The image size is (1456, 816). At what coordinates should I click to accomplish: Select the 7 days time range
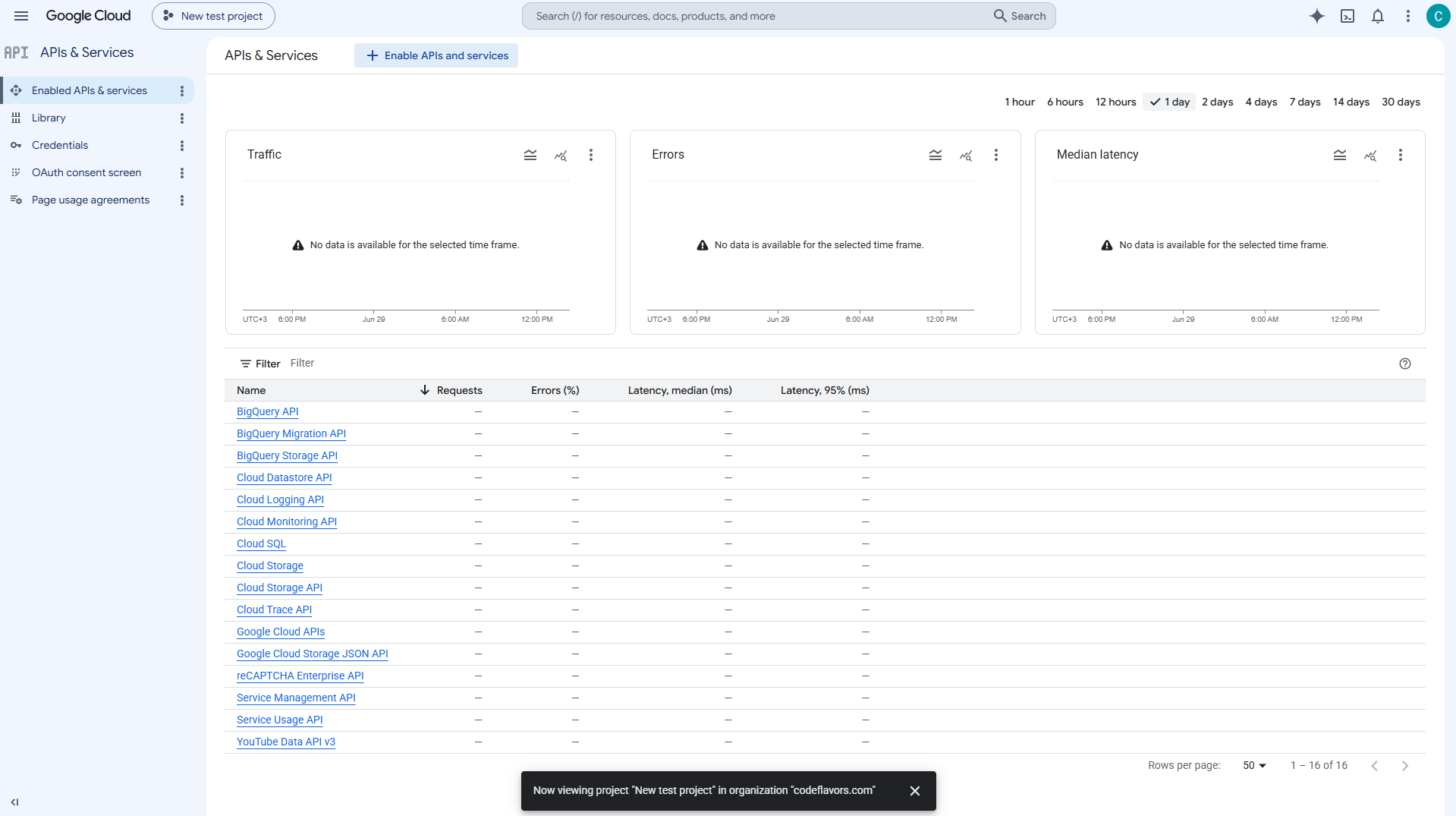(x=1305, y=102)
